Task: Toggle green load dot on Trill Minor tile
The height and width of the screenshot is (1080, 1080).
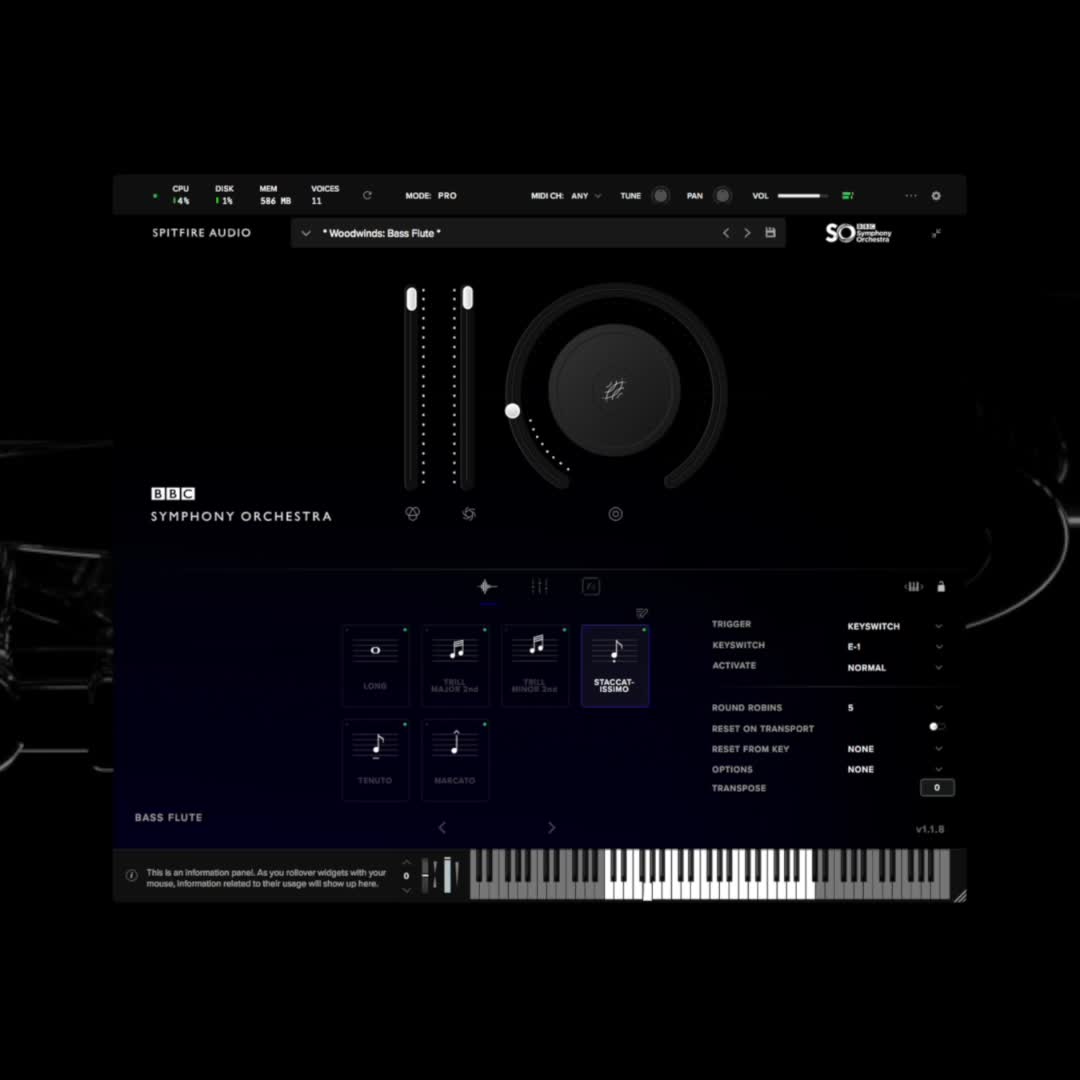Action: click(x=565, y=630)
